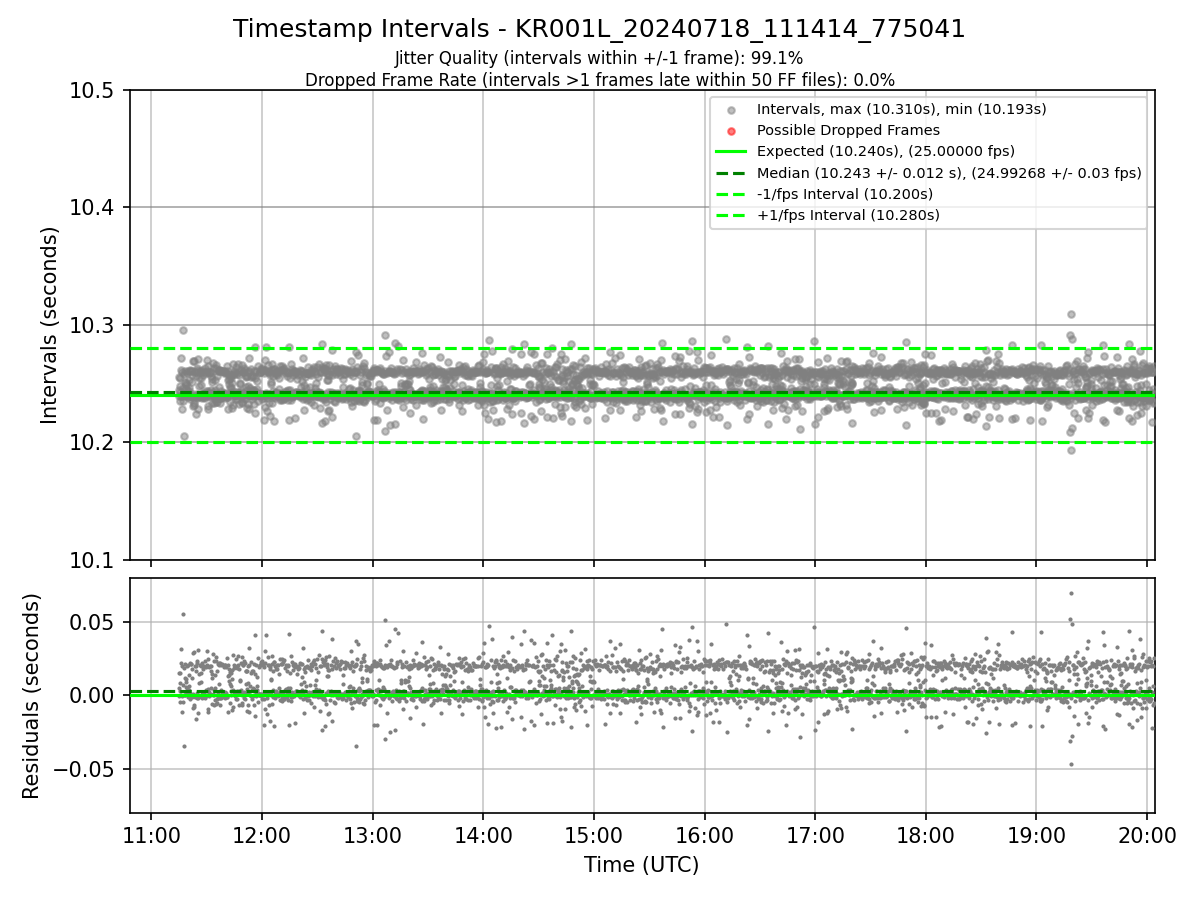Click legend entry '-1/fps Interval (10.200s)'
The height and width of the screenshot is (900, 1200).
click(x=845, y=193)
